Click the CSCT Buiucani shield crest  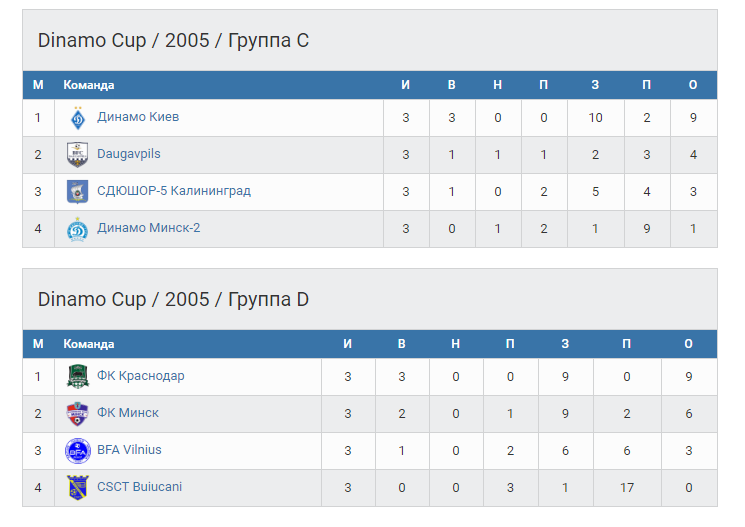click(x=77, y=488)
